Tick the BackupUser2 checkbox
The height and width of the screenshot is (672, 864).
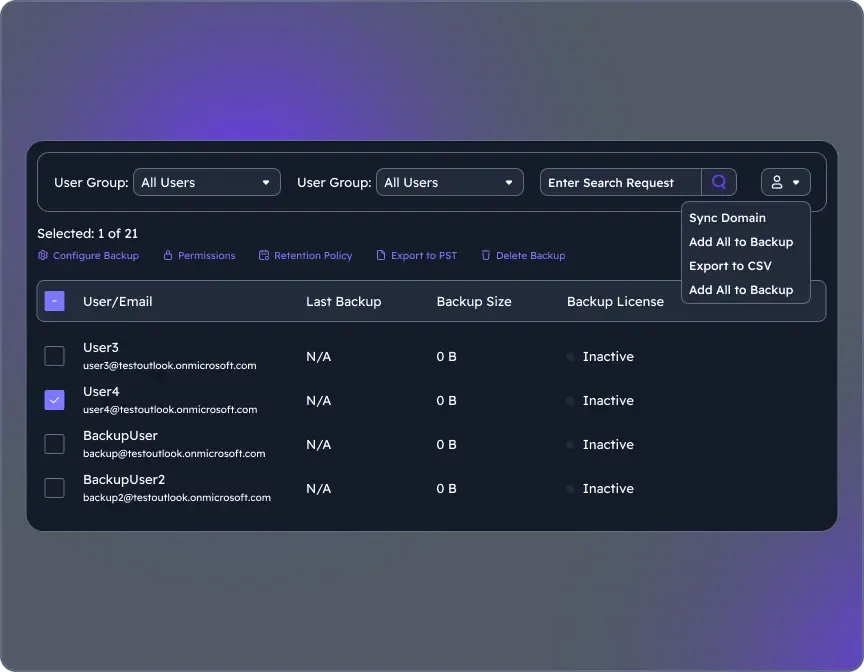[x=55, y=488]
